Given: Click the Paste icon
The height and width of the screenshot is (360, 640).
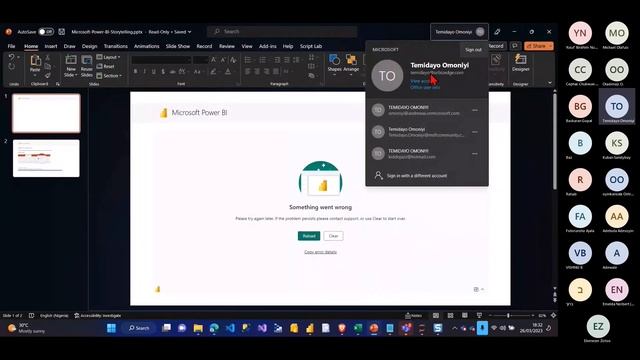Looking at the screenshot, I should coord(35,61).
